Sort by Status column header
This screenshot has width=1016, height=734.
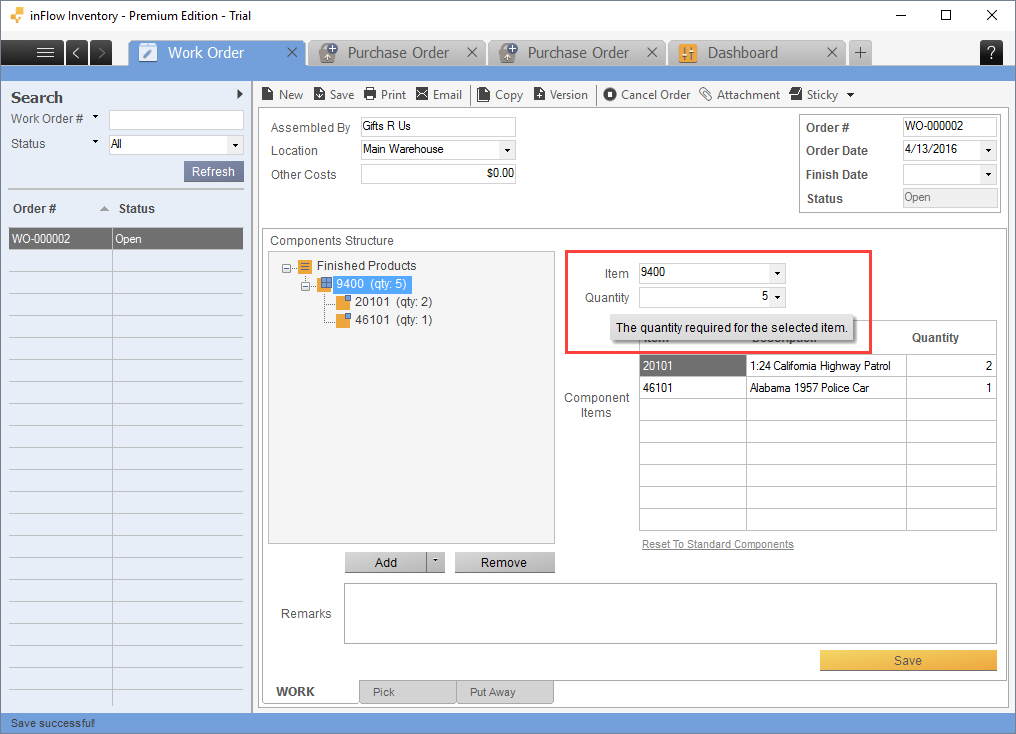click(178, 209)
